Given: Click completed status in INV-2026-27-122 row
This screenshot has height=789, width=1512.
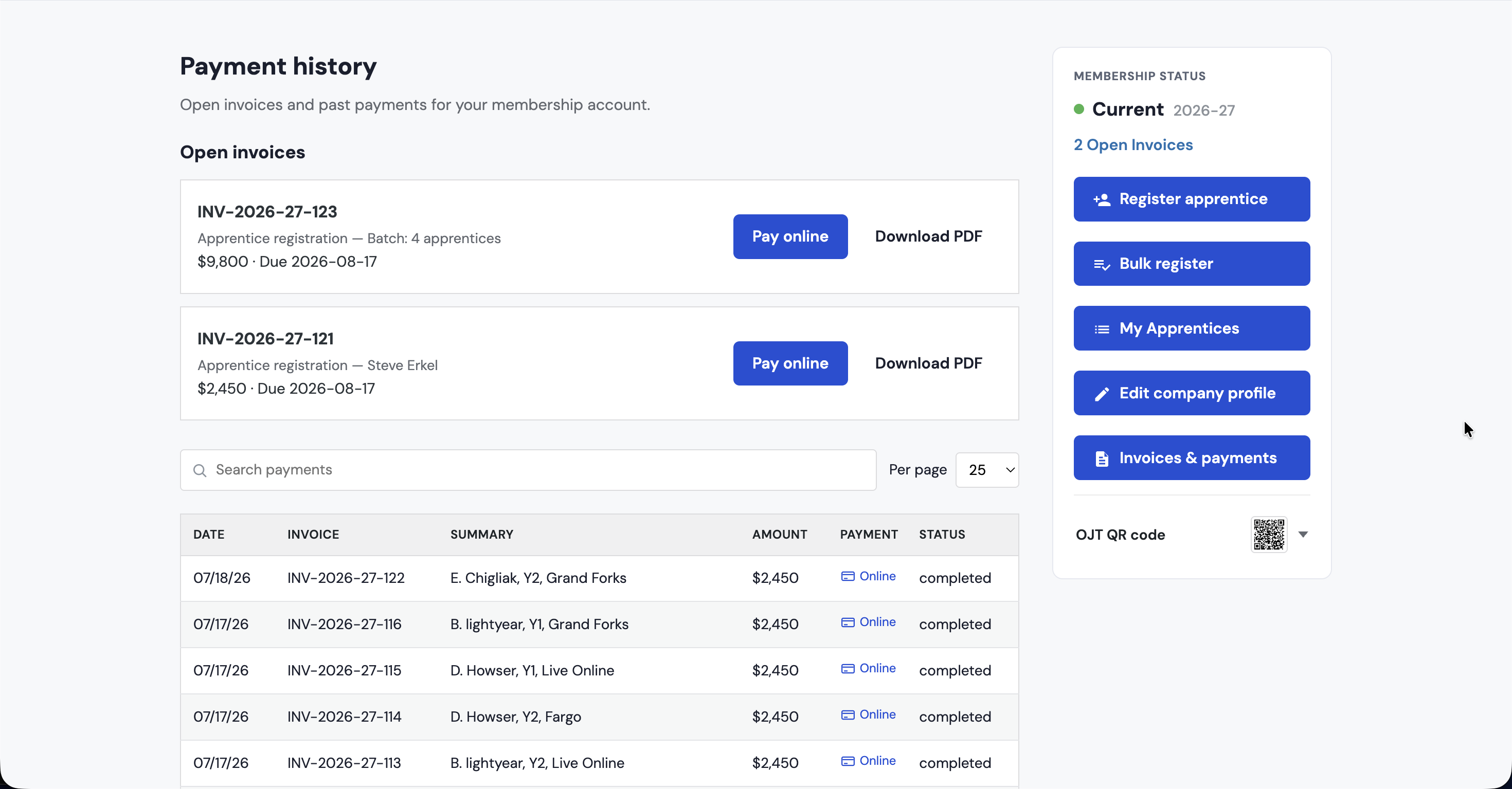Looking at the screenshot, I should (x=955, y=578).
